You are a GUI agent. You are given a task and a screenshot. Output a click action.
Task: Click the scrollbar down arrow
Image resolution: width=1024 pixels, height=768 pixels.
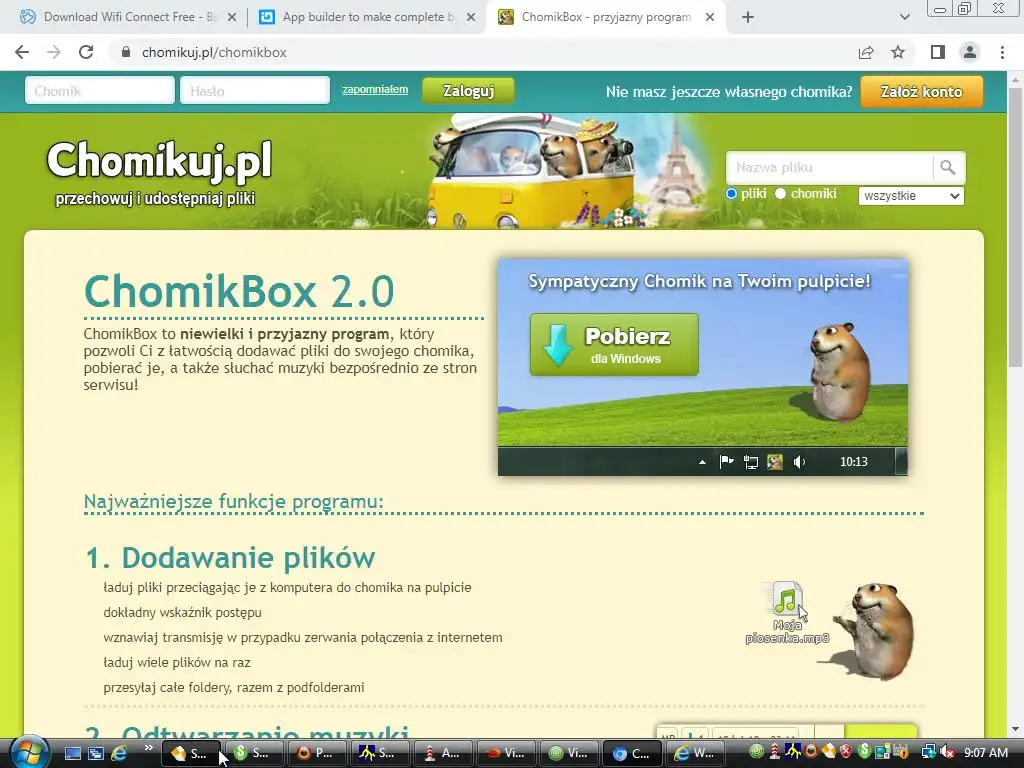[1015, 729]
